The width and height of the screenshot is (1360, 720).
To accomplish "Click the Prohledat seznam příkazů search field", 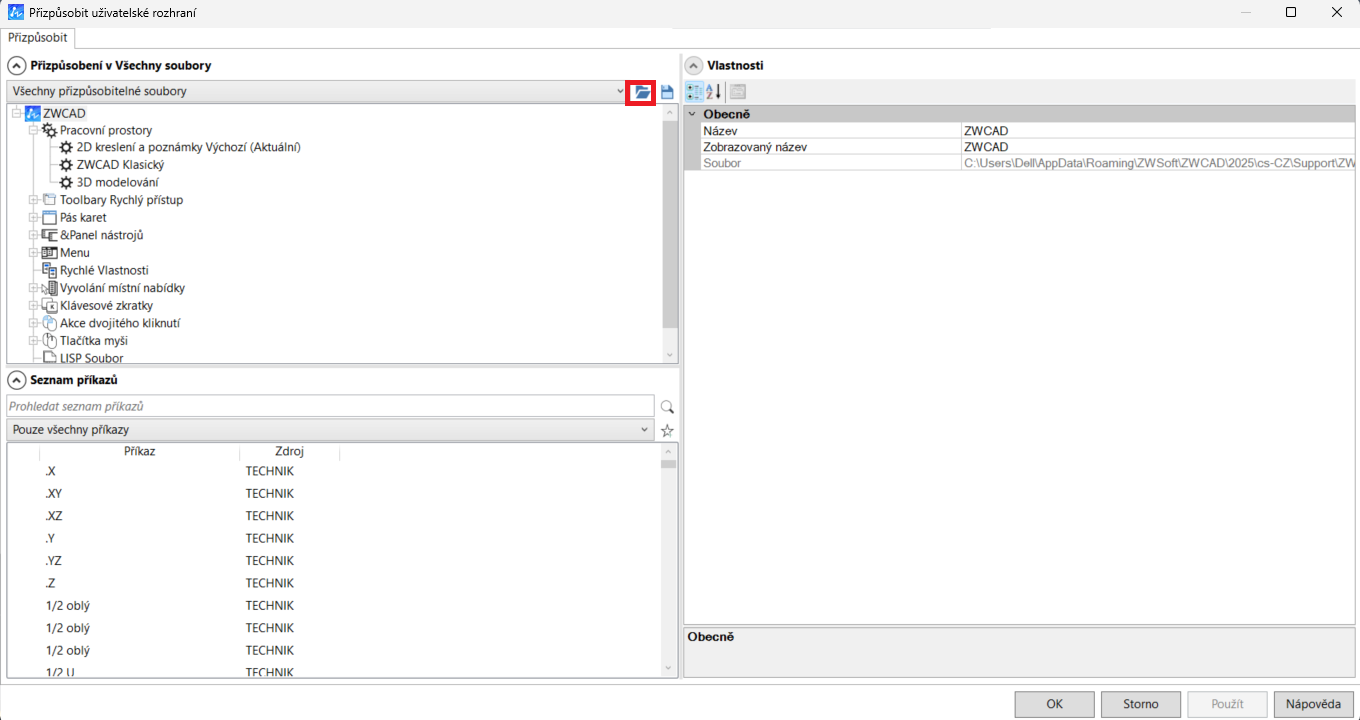I will point(330,406).
